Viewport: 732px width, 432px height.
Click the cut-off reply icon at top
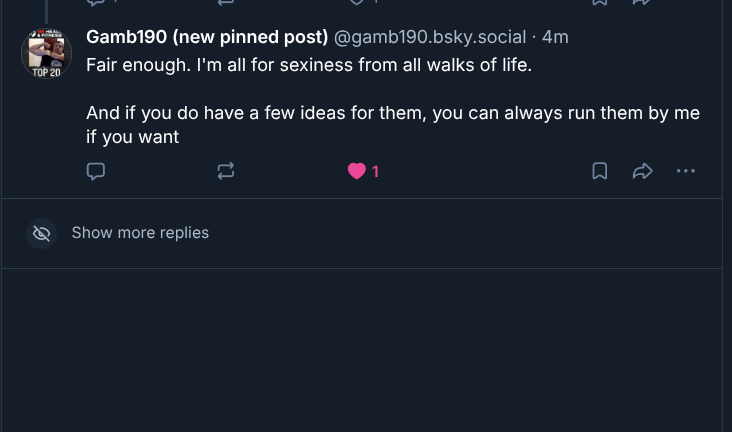[x=96, y=3]
